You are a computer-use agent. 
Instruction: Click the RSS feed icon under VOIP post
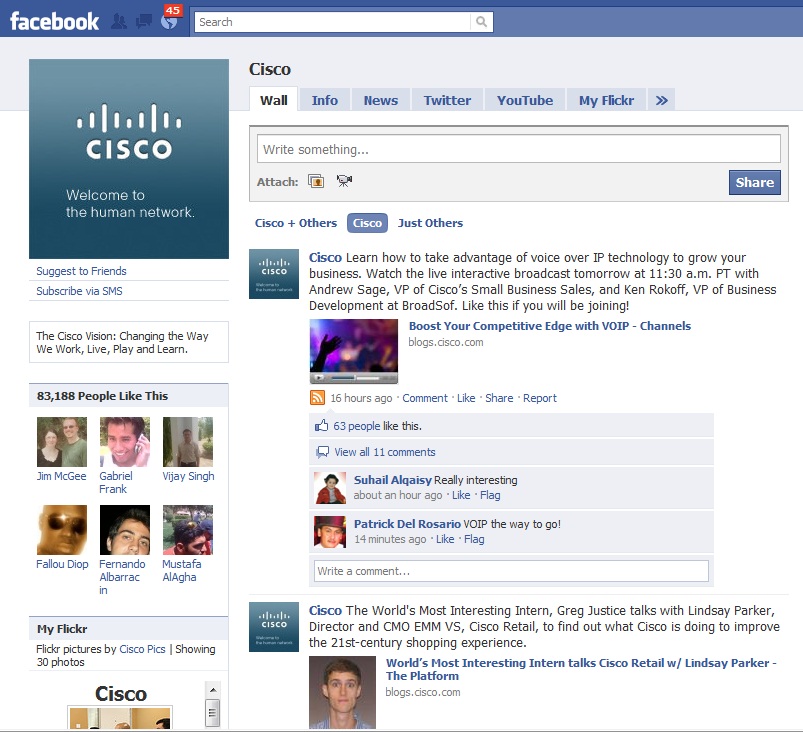coord(318,398)
